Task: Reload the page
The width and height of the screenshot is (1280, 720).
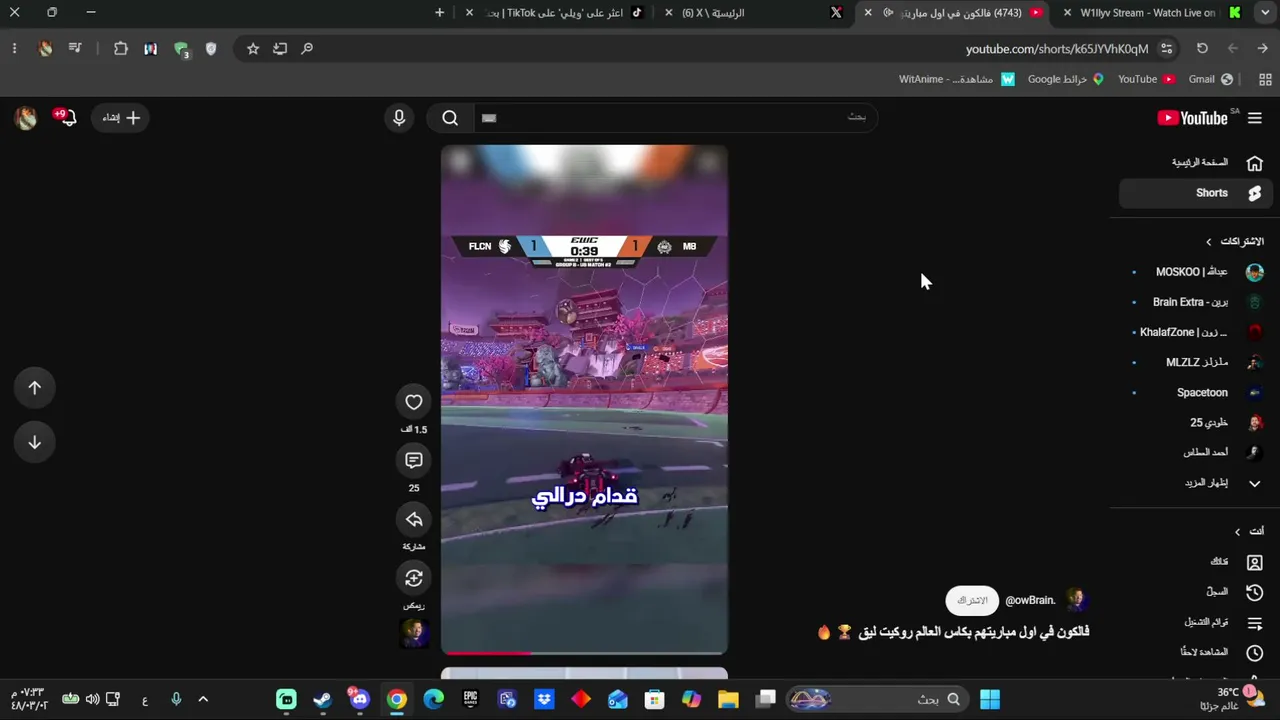Action: point(1202,48)
